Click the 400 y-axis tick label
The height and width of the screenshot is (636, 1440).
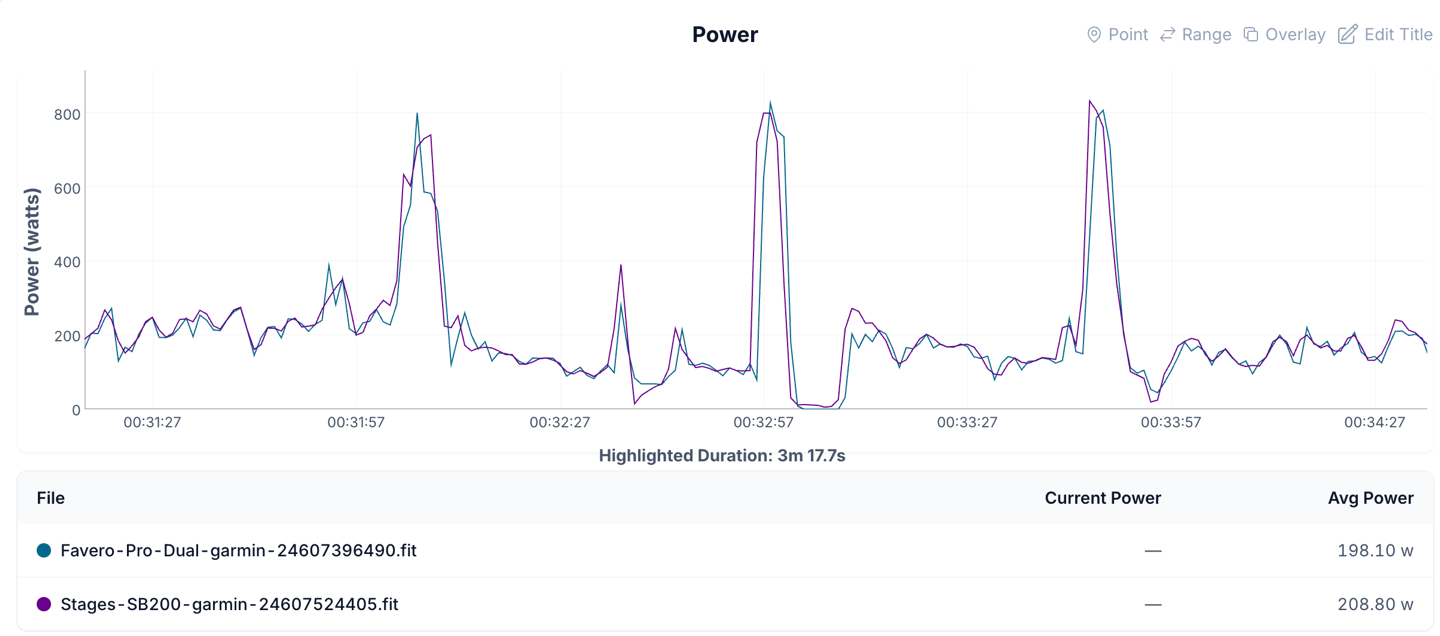[67, 262]
